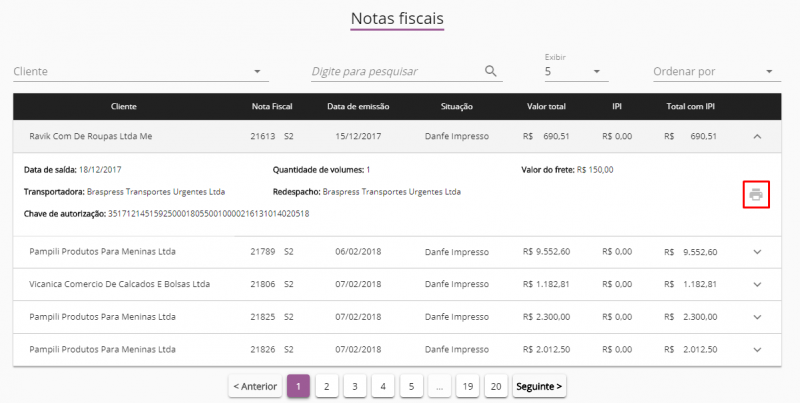Select page 5 in pagination
Screen dimensions: 800x403
point(410,386)
